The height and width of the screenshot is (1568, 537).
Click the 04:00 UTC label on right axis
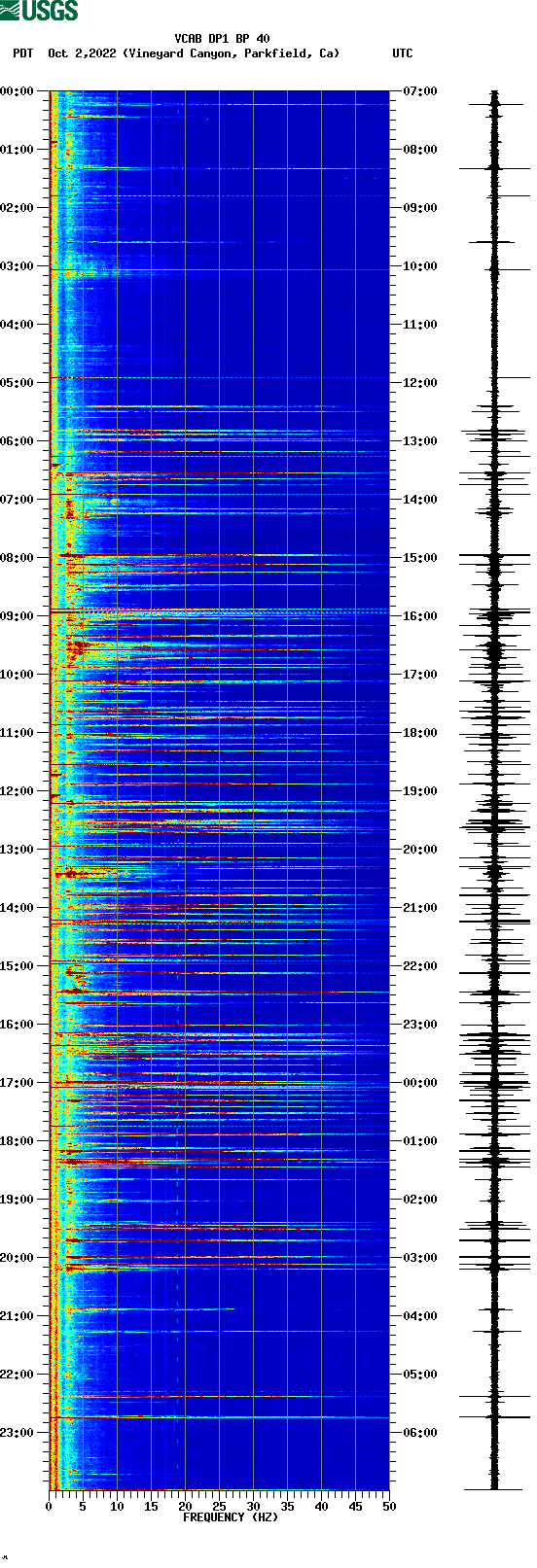coord(420,1316)
